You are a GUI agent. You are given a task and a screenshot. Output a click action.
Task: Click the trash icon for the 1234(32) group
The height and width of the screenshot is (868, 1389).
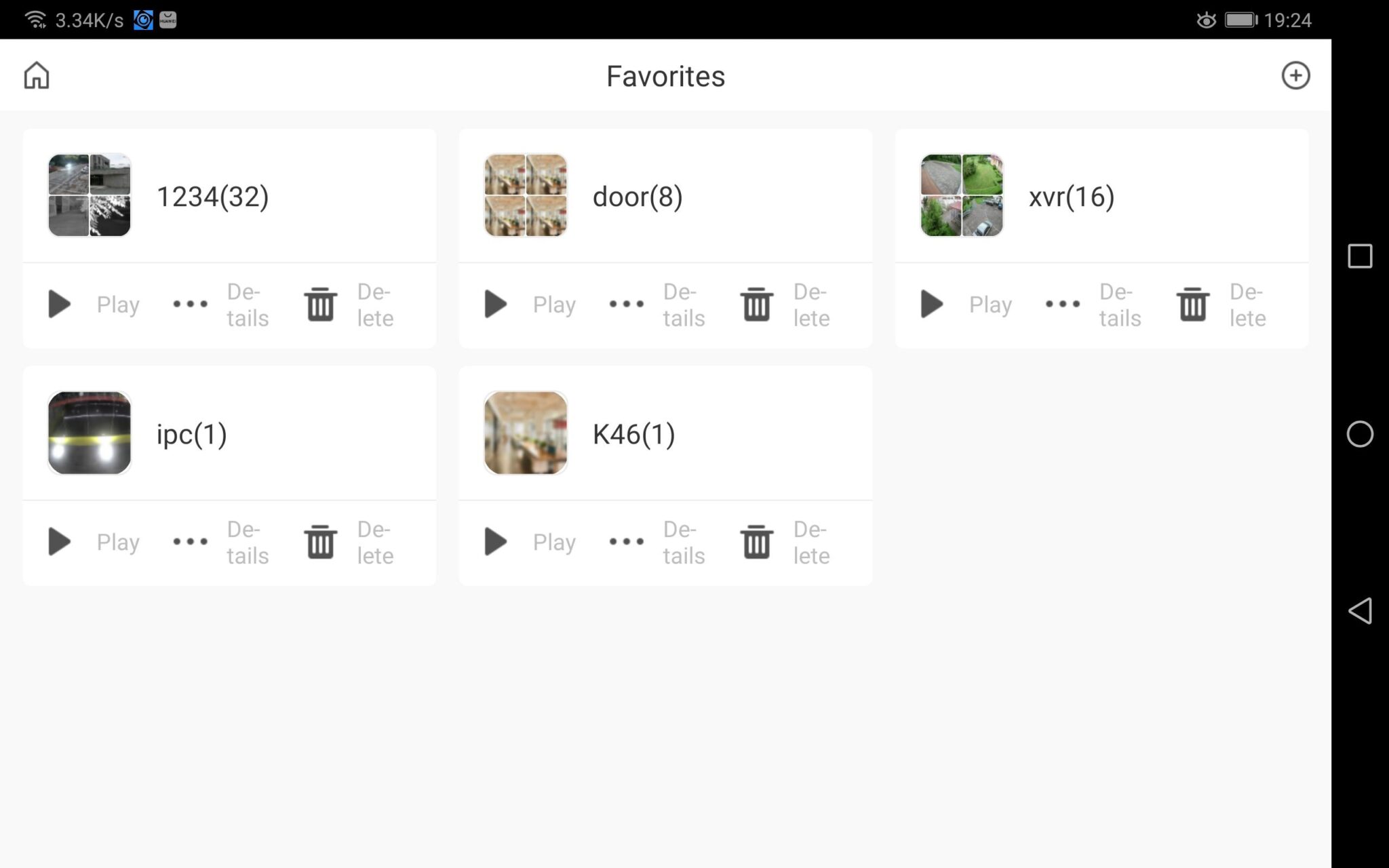tap(320, 304)
